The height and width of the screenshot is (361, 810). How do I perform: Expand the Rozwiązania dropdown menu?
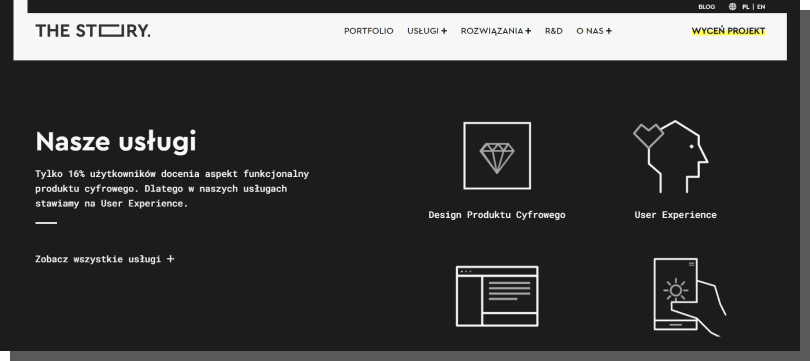(495, 31)
